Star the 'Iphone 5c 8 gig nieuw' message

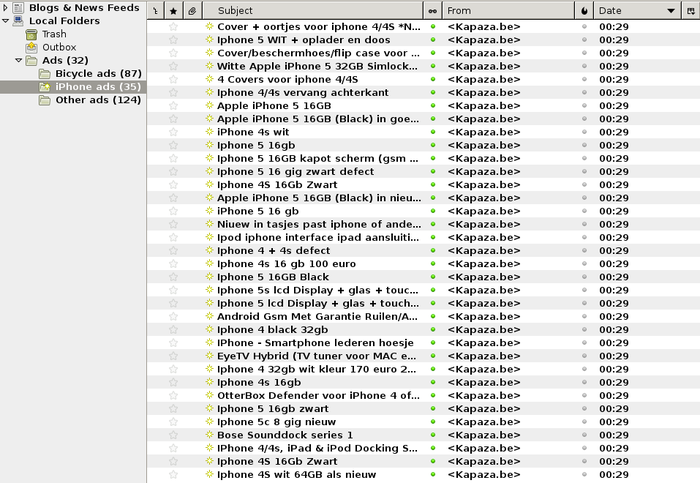pyautogui.click(x=173, y=422)
